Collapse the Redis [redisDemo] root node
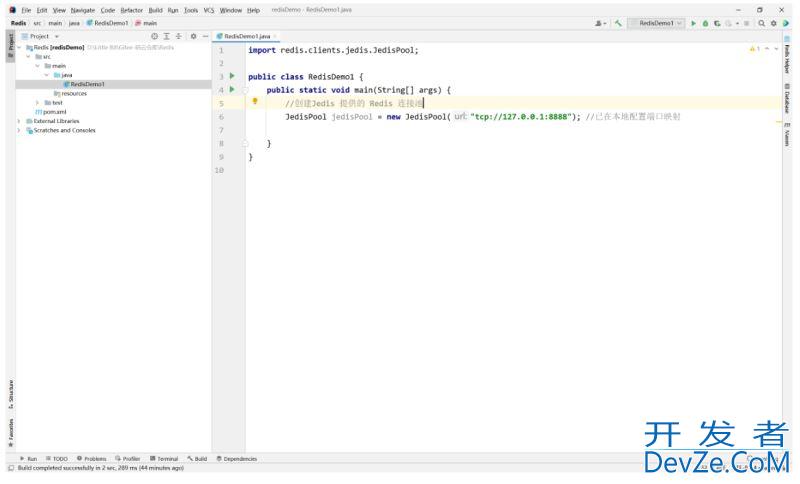800x484 pixels. [x=19, y=47]
